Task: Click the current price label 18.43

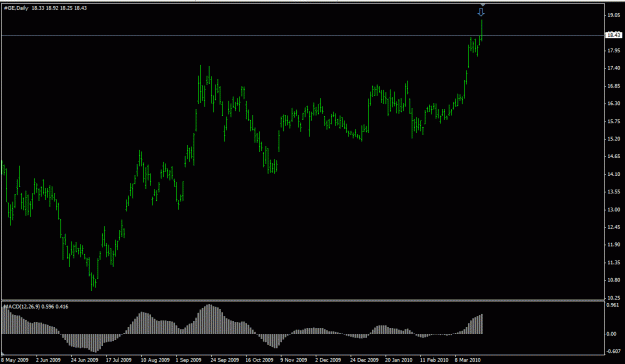Action: click(x=613, y=35)
